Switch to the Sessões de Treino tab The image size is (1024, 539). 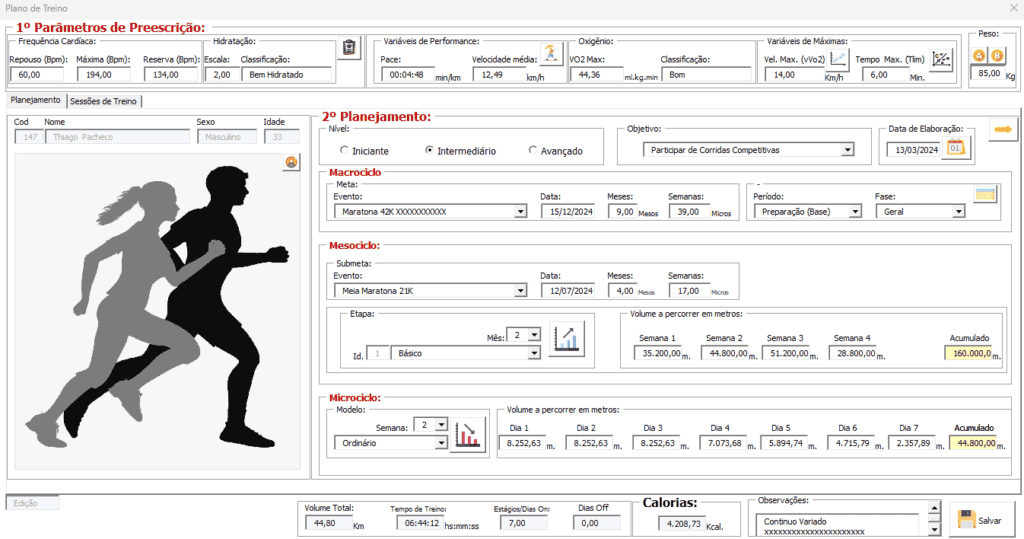pos(103,101)
